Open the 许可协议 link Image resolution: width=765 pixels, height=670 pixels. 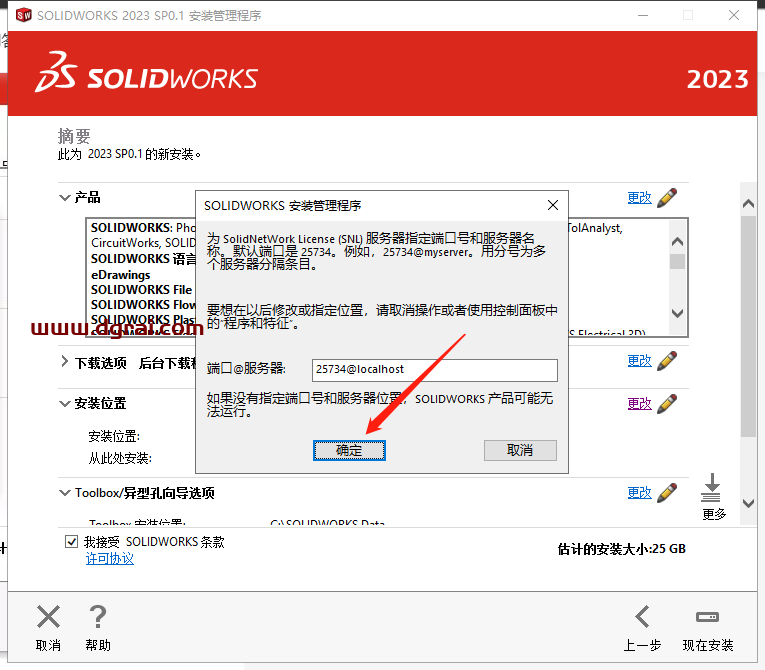click(110, 559)
